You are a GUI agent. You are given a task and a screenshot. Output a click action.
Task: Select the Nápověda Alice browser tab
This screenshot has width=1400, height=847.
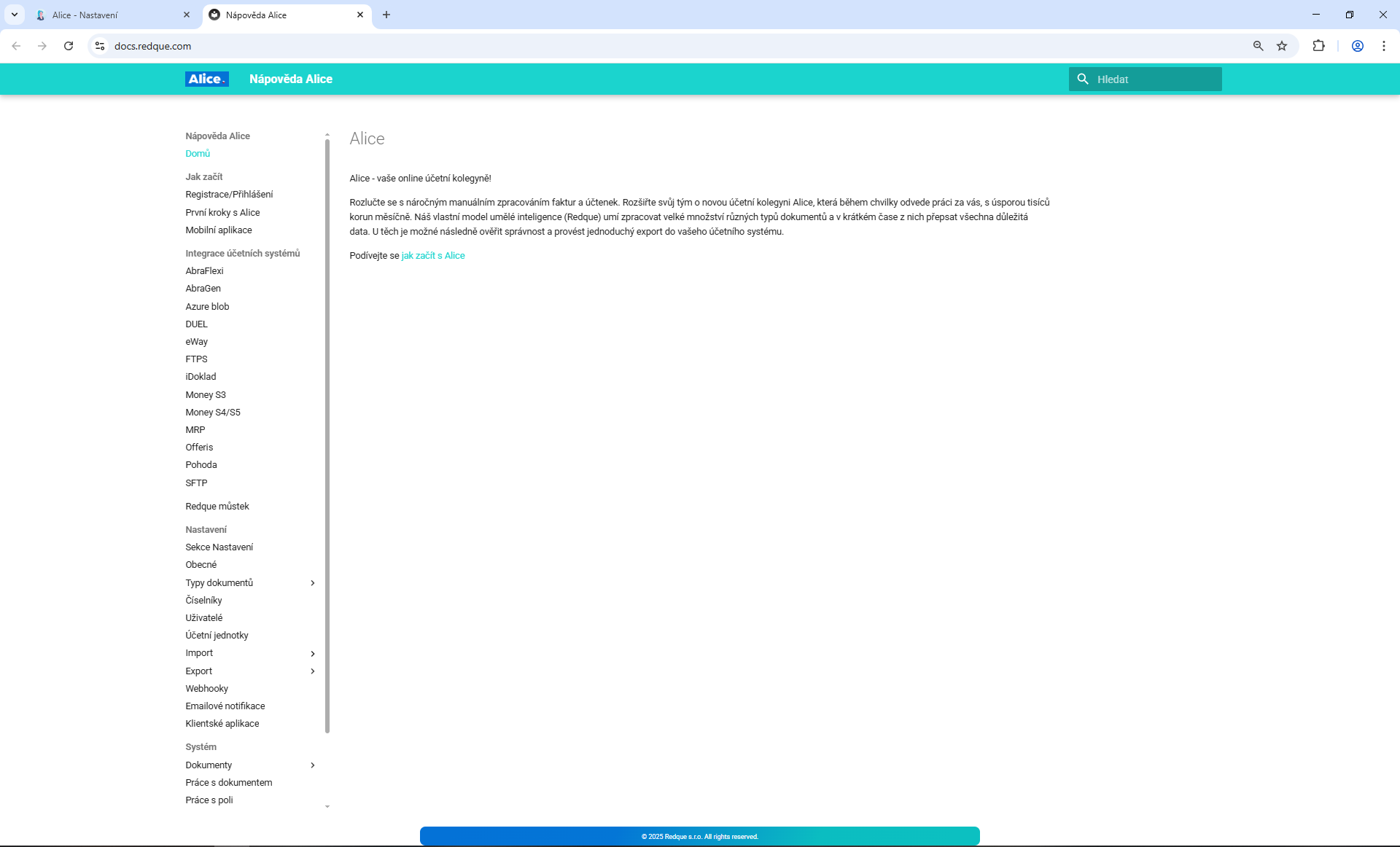[x=287, y=15]
